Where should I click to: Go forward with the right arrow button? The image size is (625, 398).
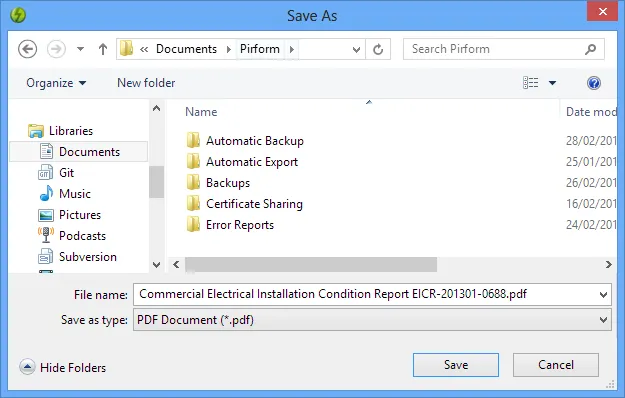tap(56, 49)
